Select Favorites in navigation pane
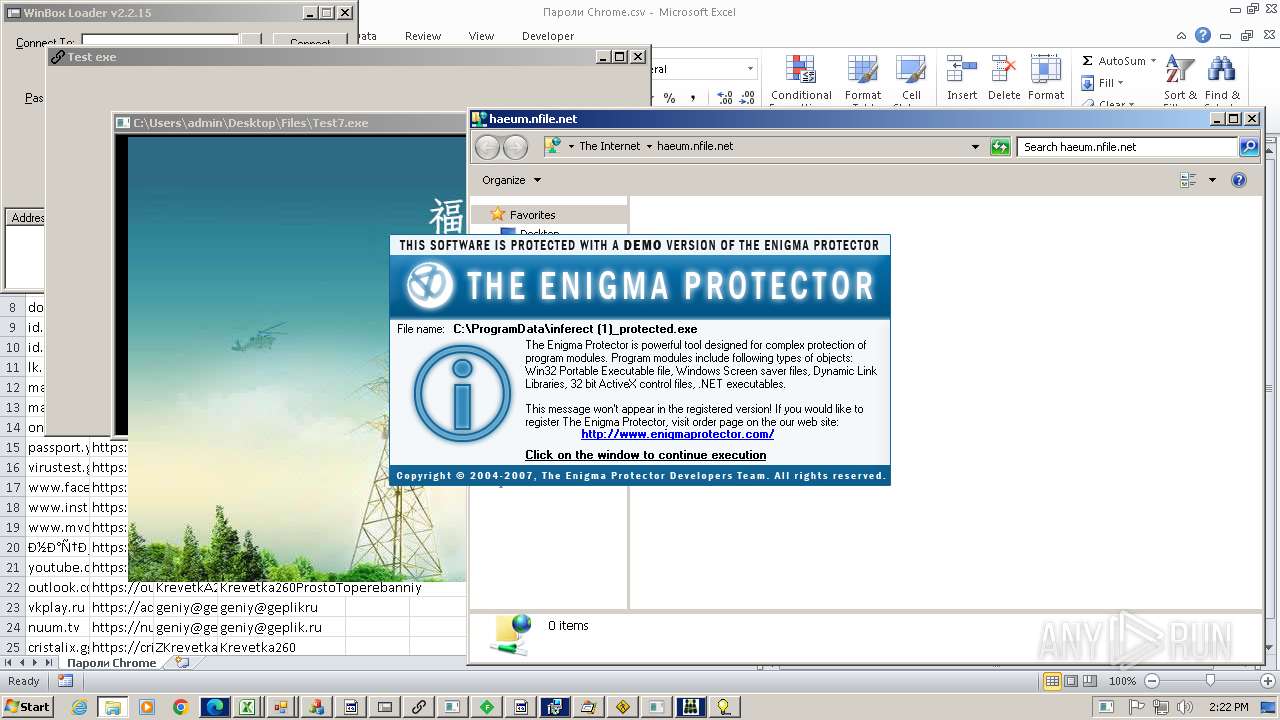 [532, 215]
